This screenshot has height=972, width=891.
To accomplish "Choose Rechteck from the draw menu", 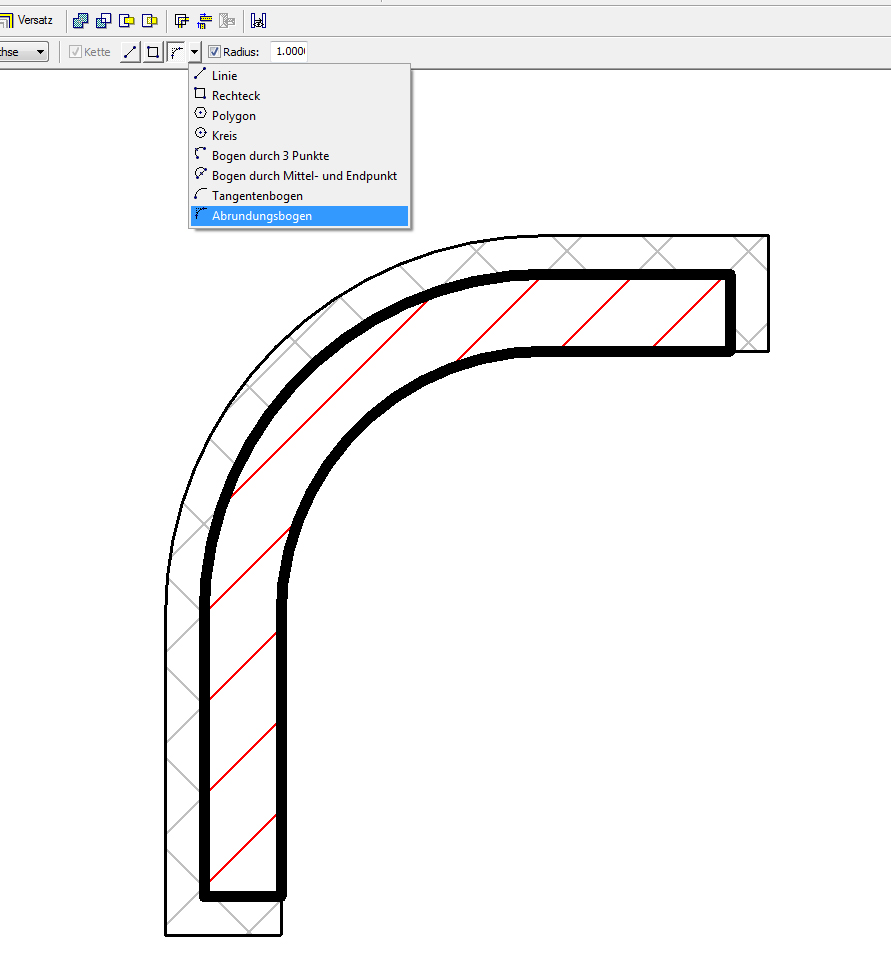I will click(299, 95).
